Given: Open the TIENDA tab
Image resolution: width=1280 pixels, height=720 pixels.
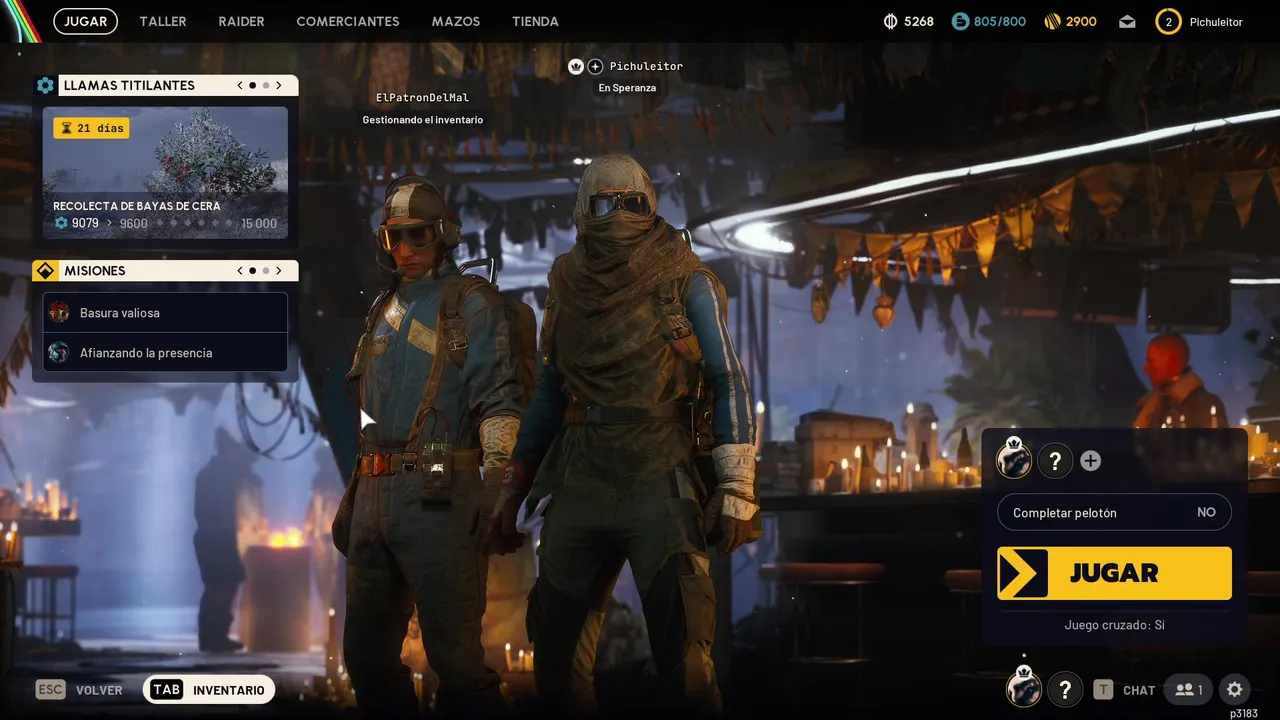Looking at the screenshot, I should point(535,21).
